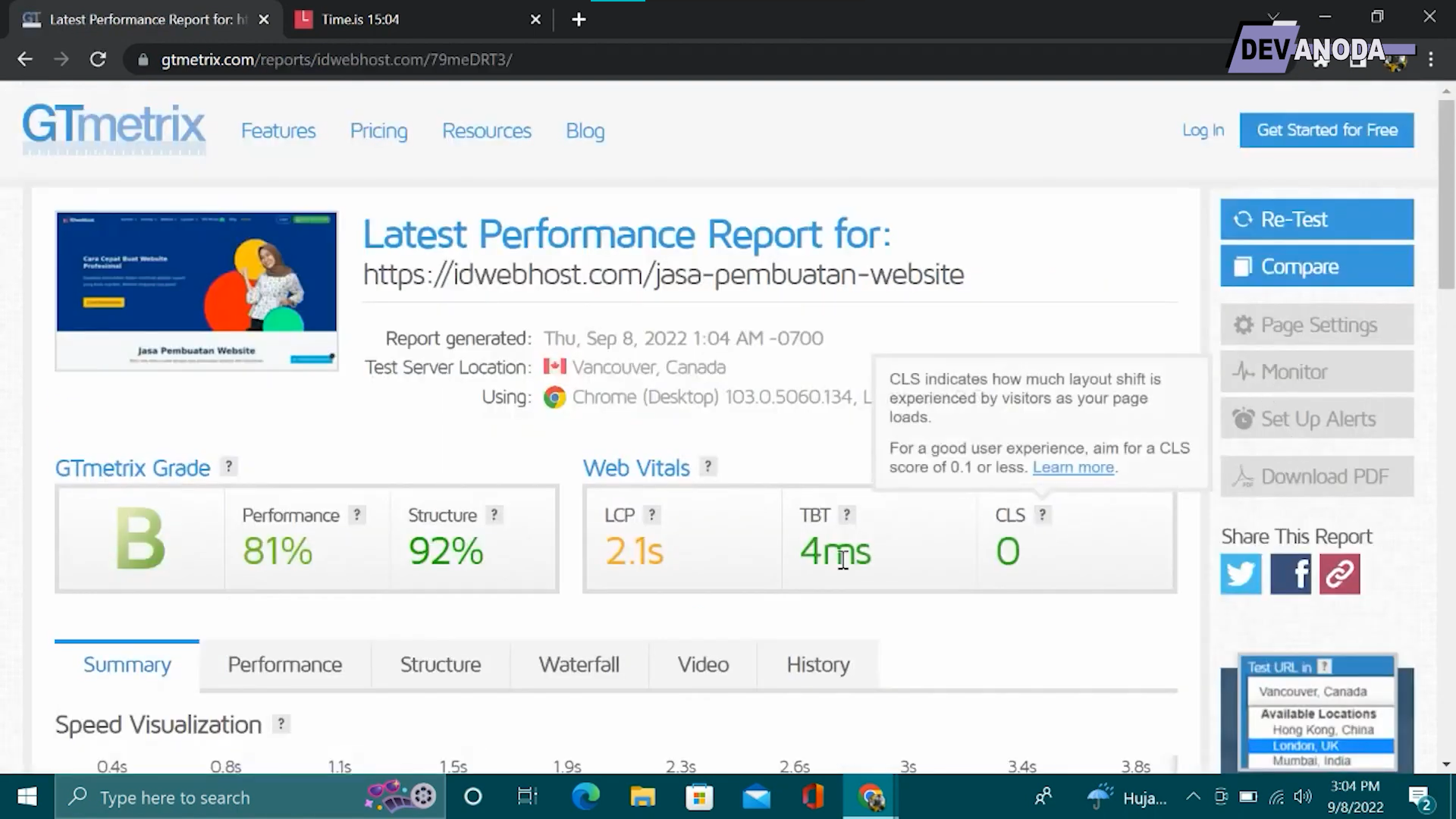
Task: Open Page Settings
Action: pos(1316,325)
